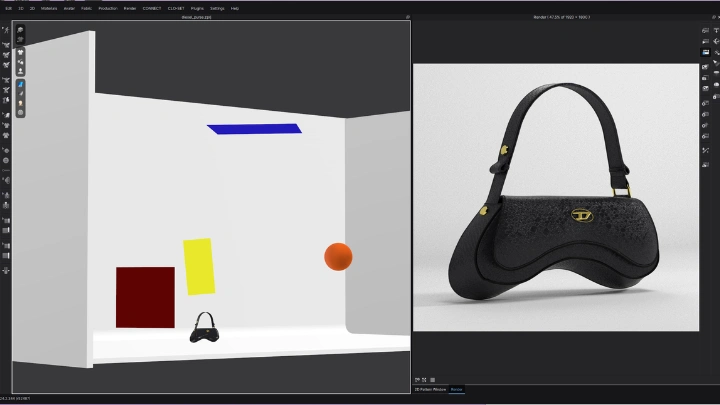Click the percent-style icon in the Render toolbar

[706, 150]
